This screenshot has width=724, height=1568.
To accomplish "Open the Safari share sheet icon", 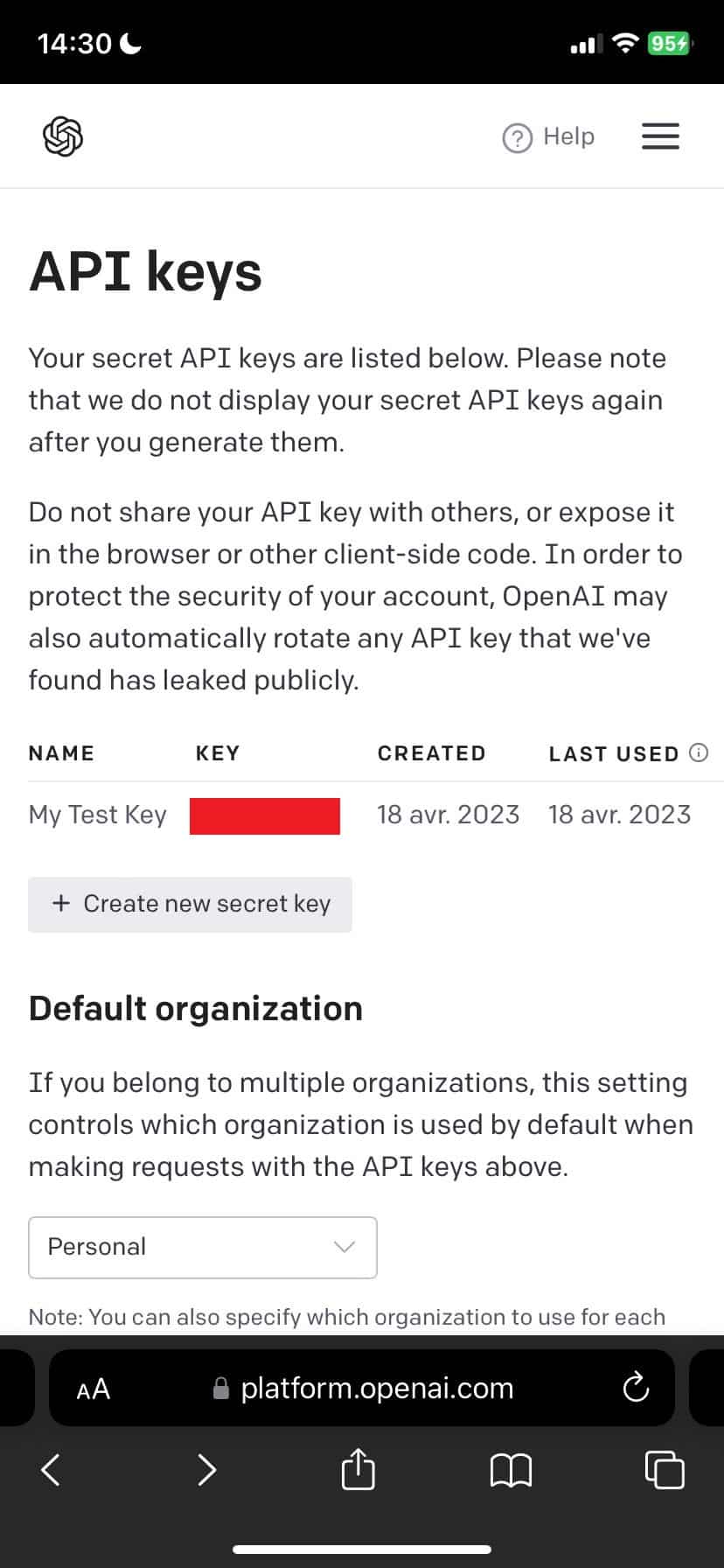I will [x=358, y=1468].
